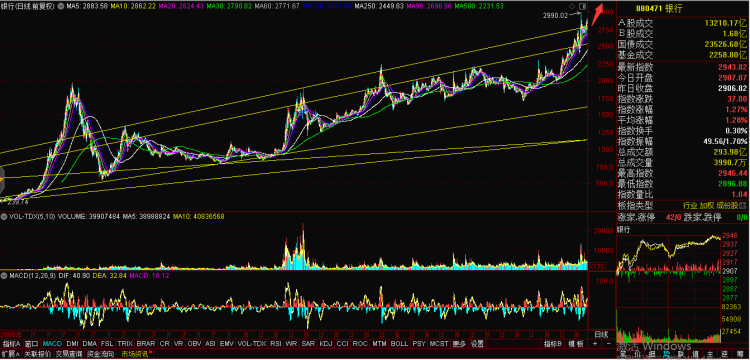Switch to the 资金流向 tab
Screen dimensions: 750x360
(101, 354)
